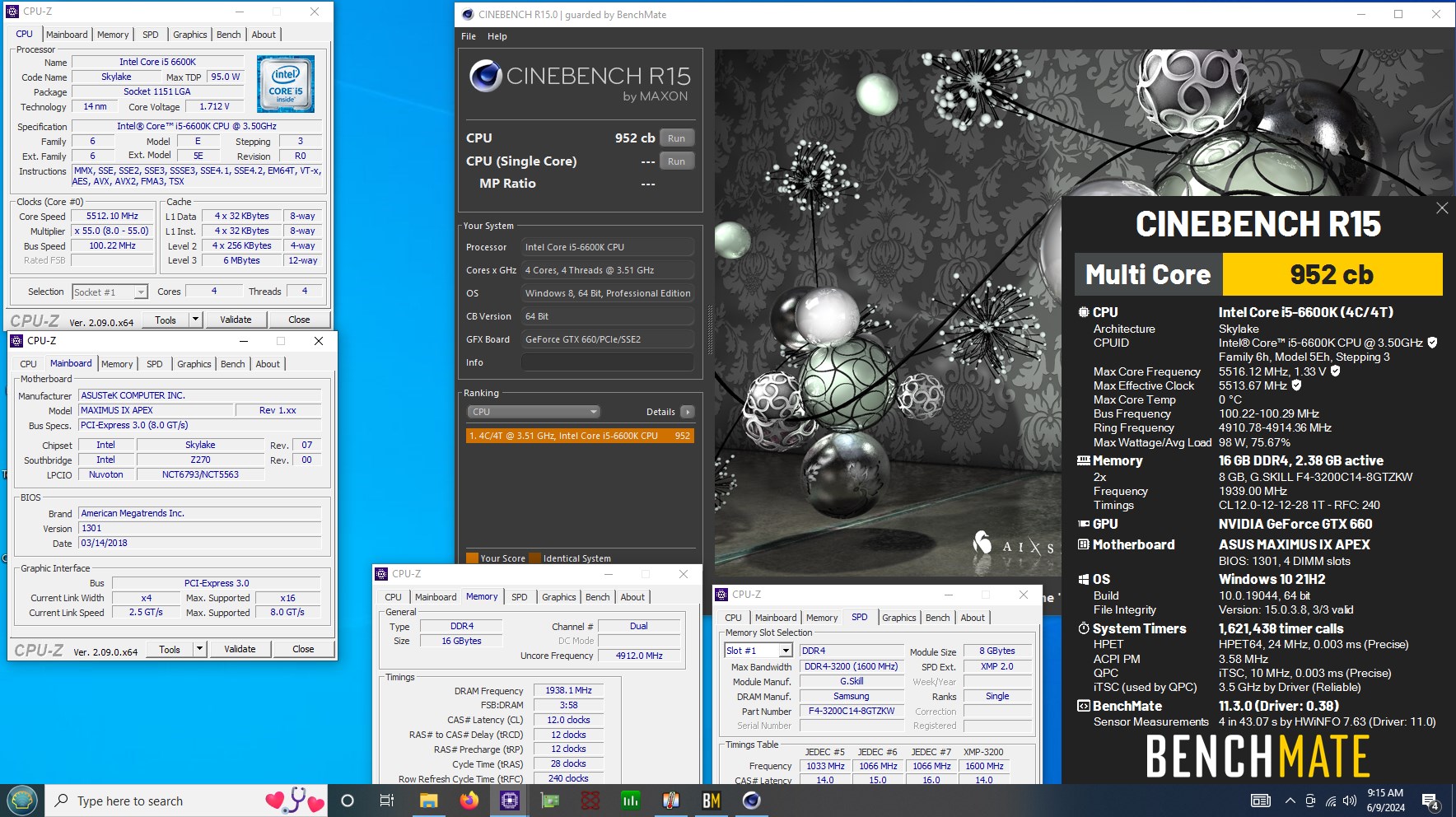Open the CPU-Z chip icon in the taskbar
Screen dimensions: 1456x817
coord(509,801)
